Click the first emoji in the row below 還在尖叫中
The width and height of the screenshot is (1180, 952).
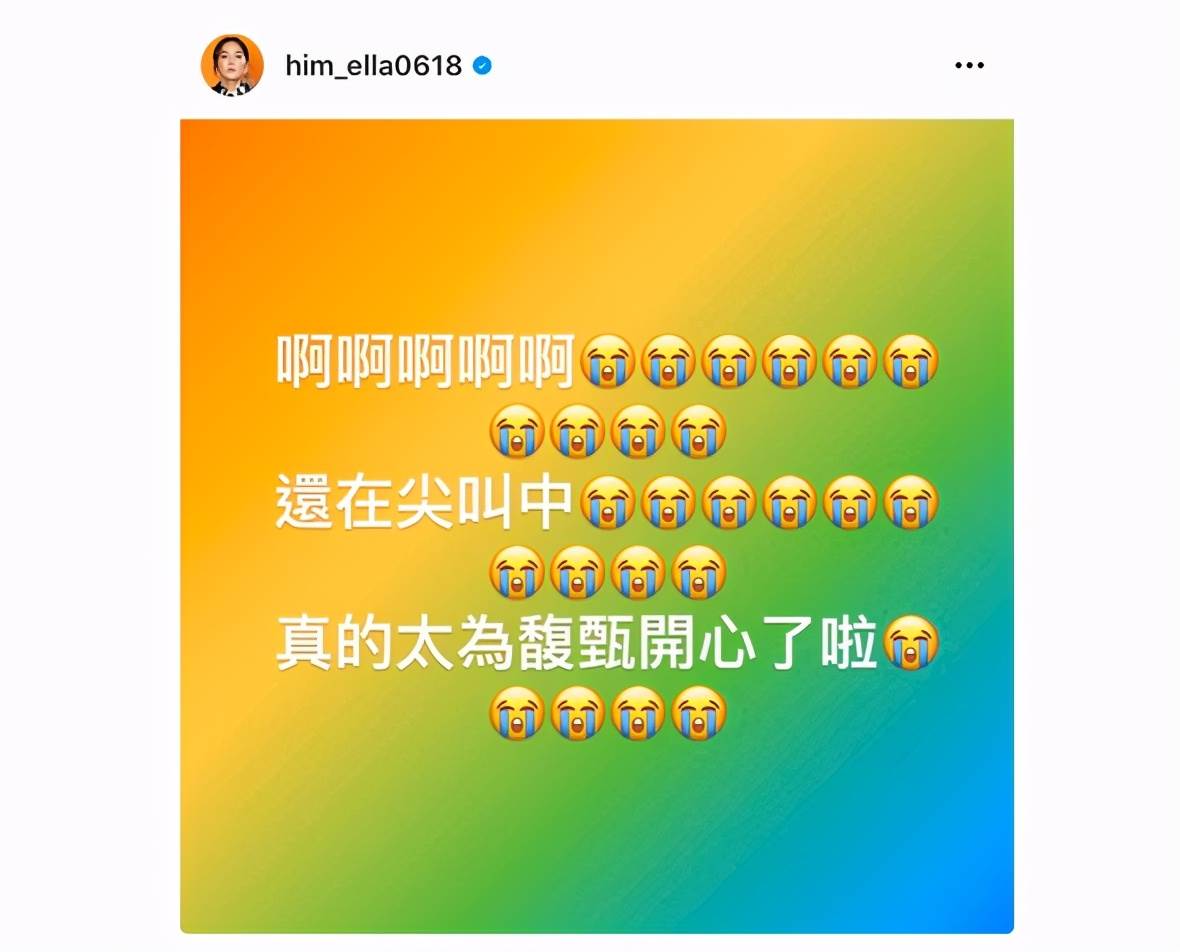[517, 572]
